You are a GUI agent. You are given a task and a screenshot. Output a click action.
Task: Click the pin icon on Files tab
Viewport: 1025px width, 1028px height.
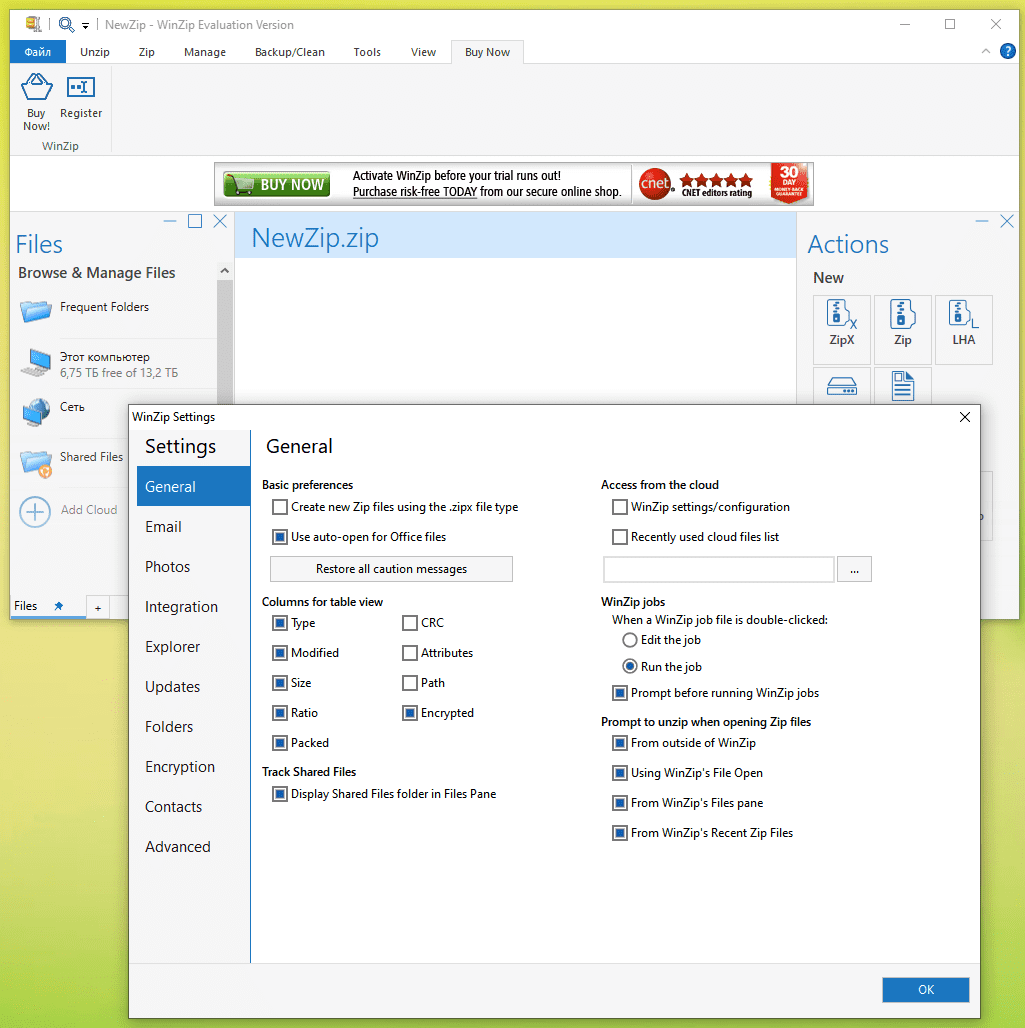[x=58, y=606]
